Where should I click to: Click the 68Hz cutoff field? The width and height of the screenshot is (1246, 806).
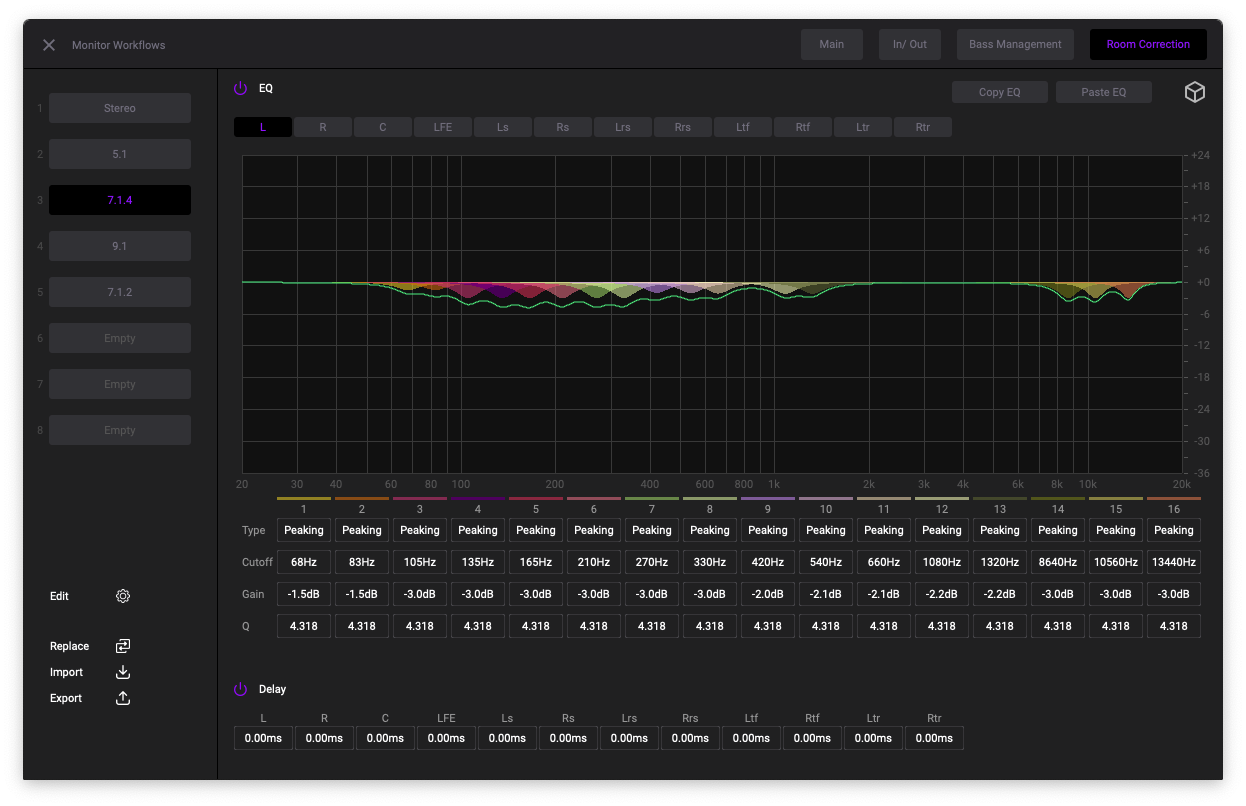coord(304,562)
